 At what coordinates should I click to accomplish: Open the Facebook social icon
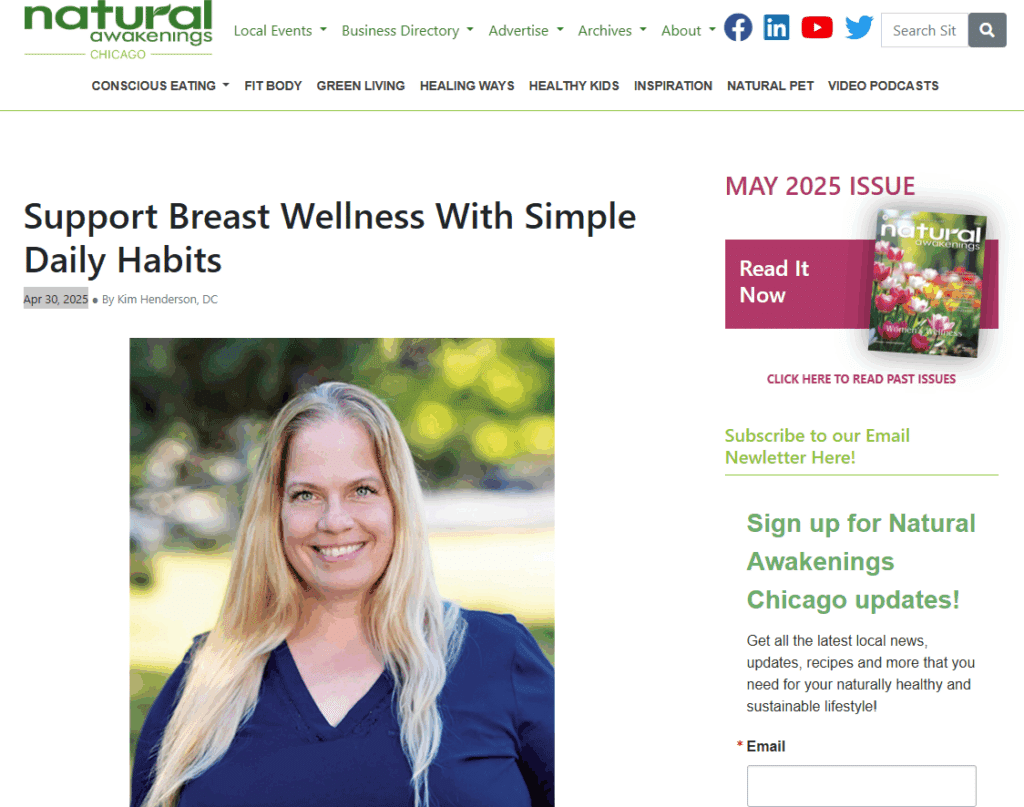click(x=738, y=28)
